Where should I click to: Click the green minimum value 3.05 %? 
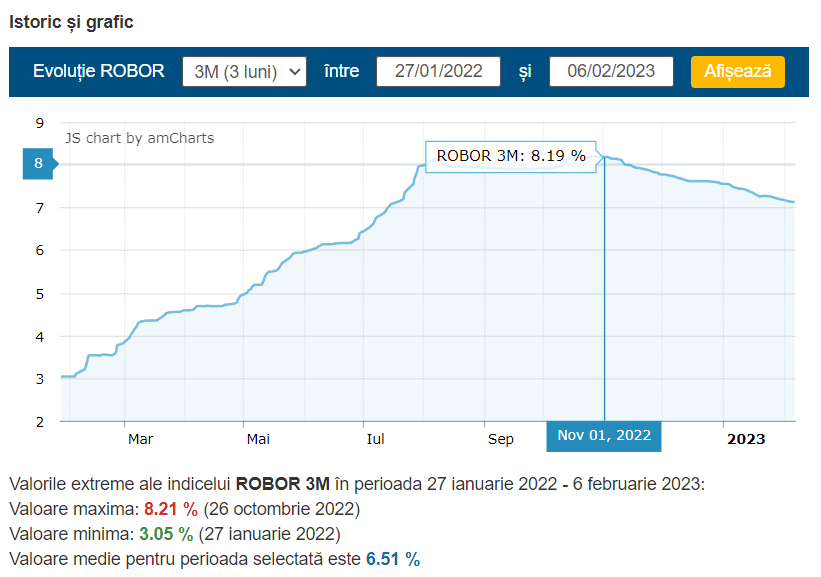[165, 533]
